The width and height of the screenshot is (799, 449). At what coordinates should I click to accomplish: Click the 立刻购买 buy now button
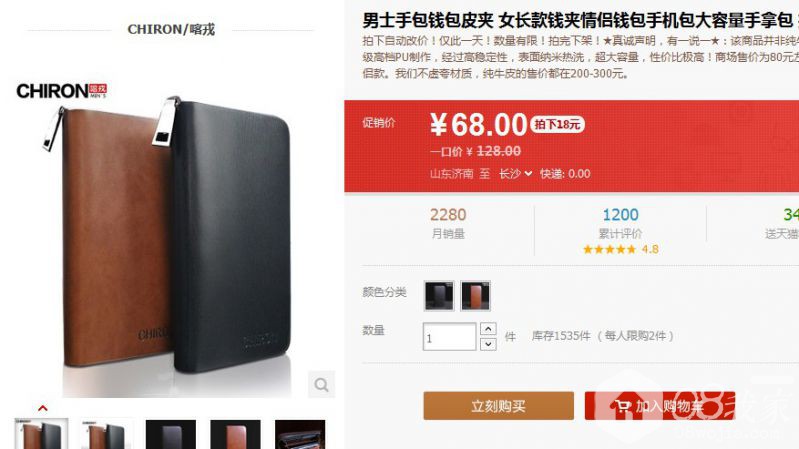[498, 406]
